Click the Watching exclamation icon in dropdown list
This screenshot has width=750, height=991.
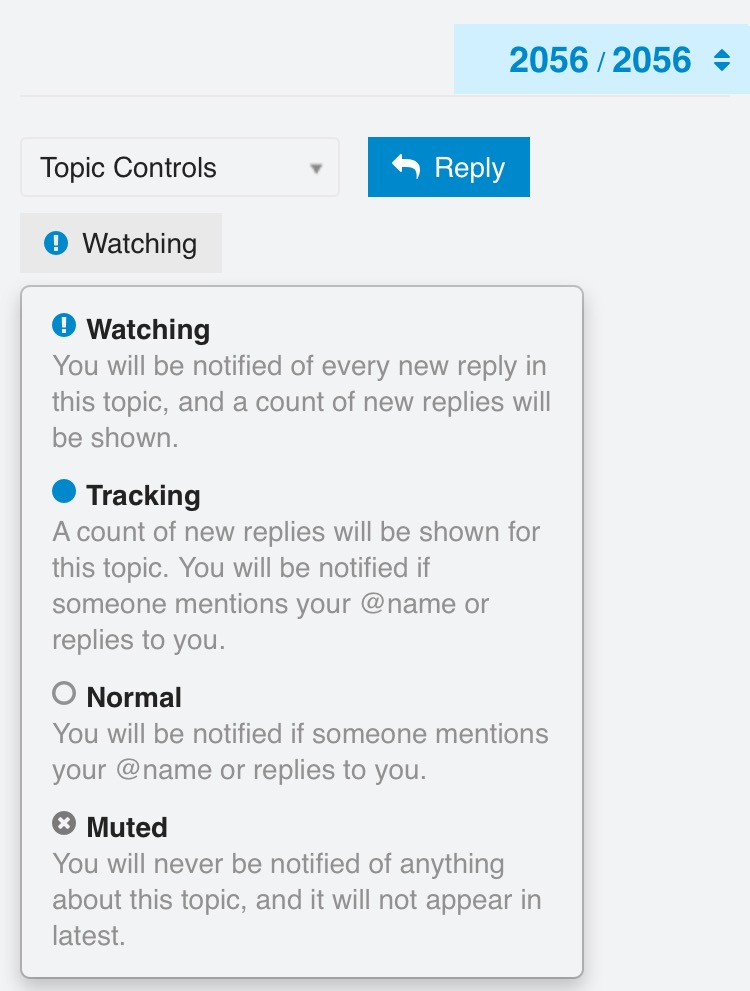click(64, 325)
